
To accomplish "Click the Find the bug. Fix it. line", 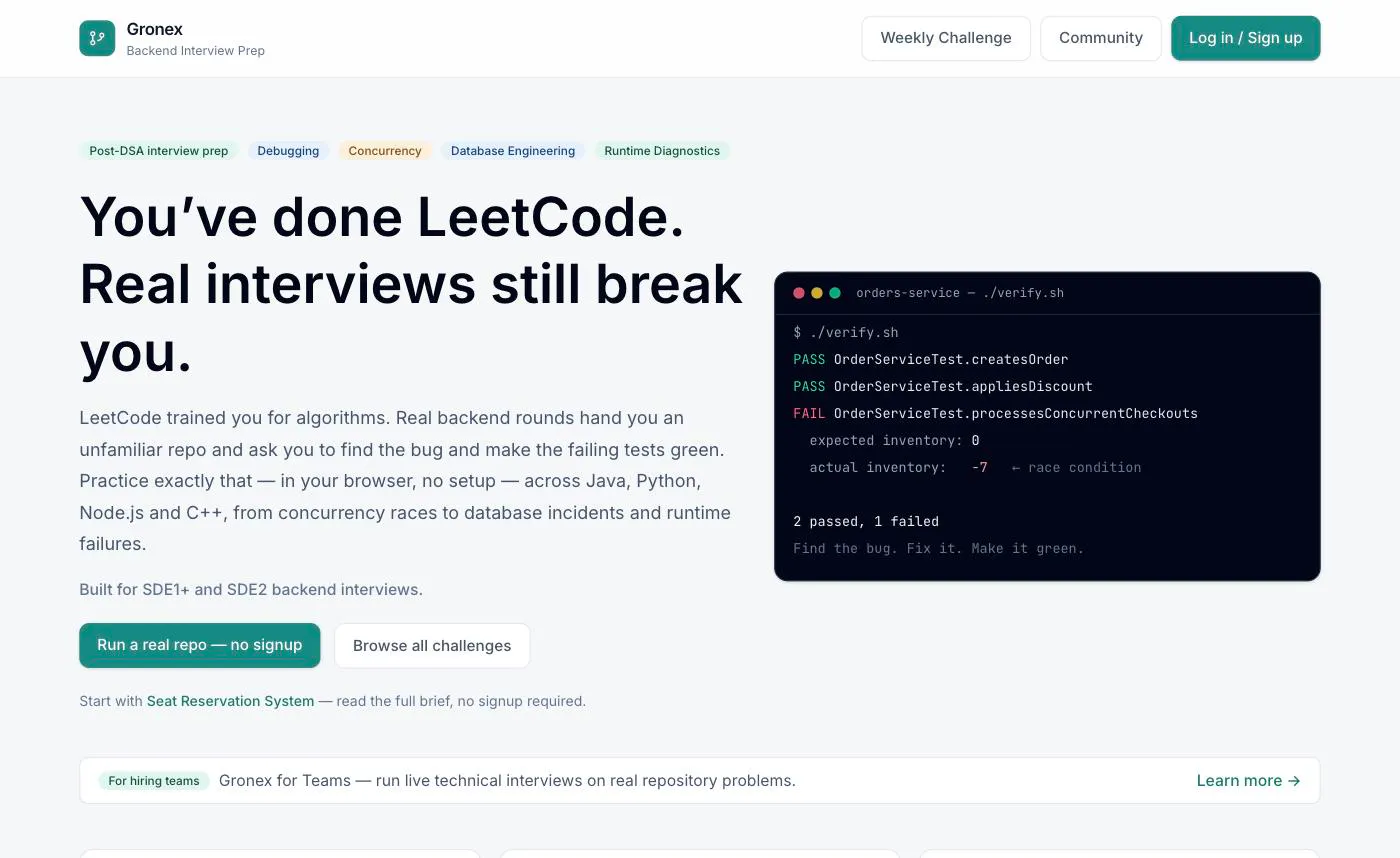I will click(938, 548).
